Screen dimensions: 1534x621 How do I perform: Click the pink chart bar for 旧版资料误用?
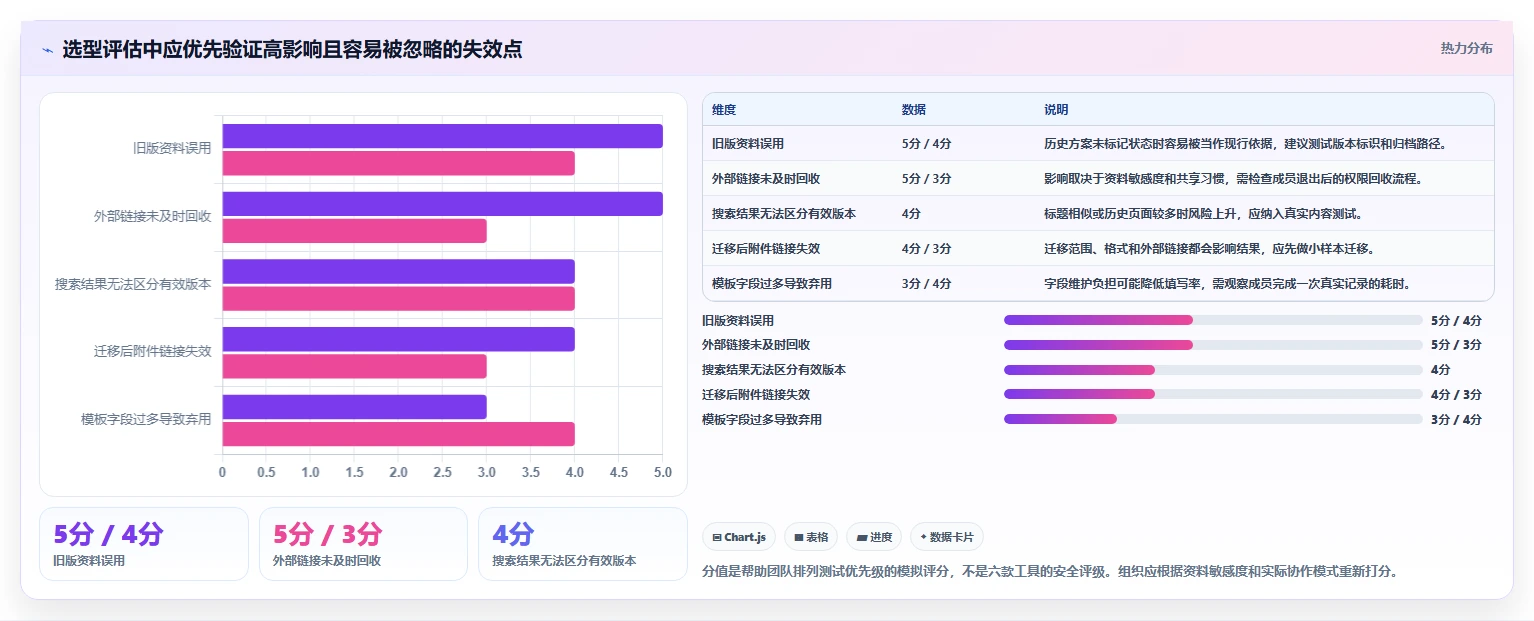398,163
